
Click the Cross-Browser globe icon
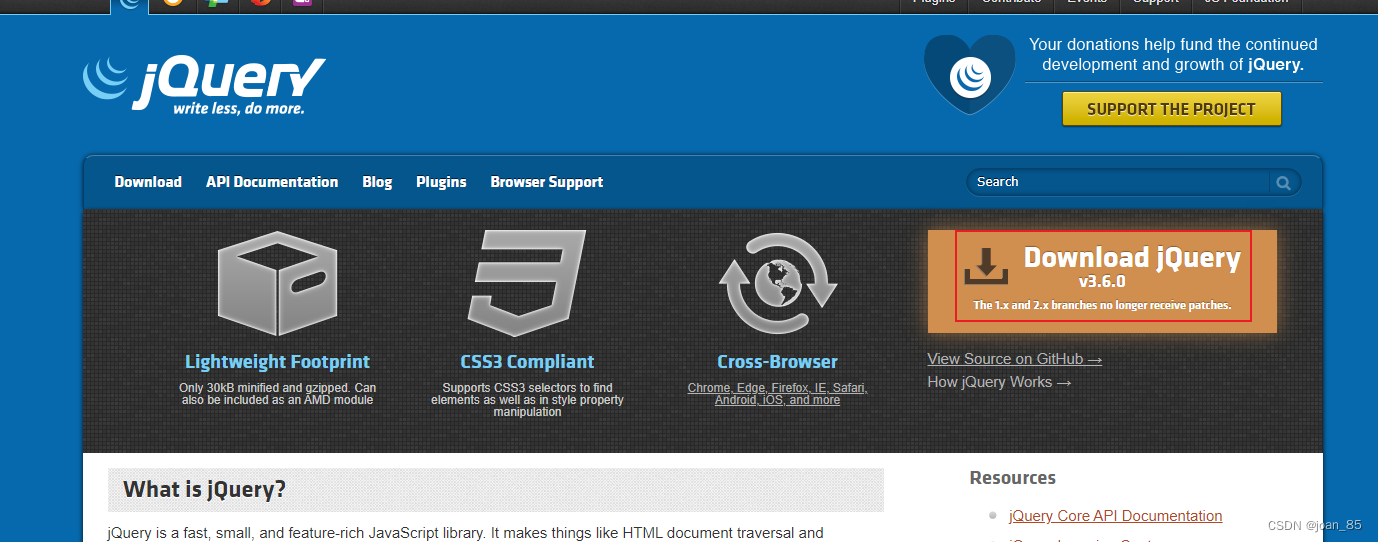pyautogui.click(x=777, y=284)
